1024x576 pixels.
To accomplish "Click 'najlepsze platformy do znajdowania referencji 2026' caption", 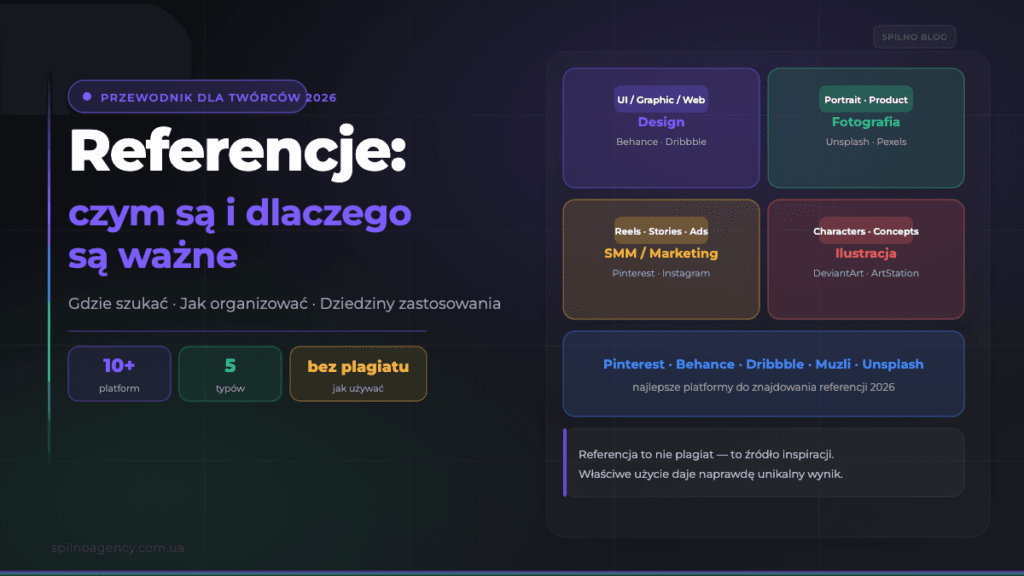I will [x=763, y=387].
